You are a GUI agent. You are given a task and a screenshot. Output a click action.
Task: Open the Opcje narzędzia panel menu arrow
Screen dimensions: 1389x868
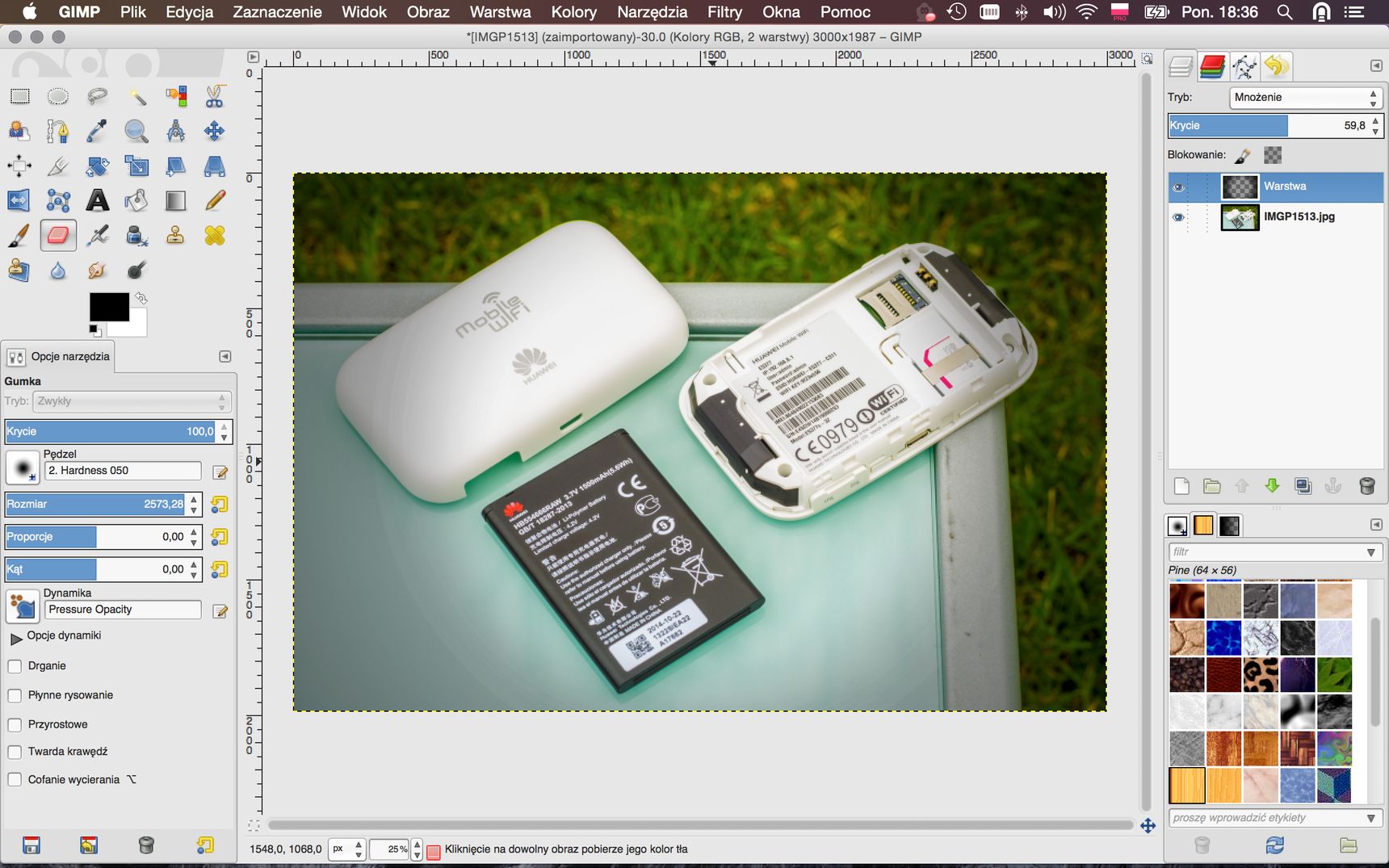tap(225, 356)
